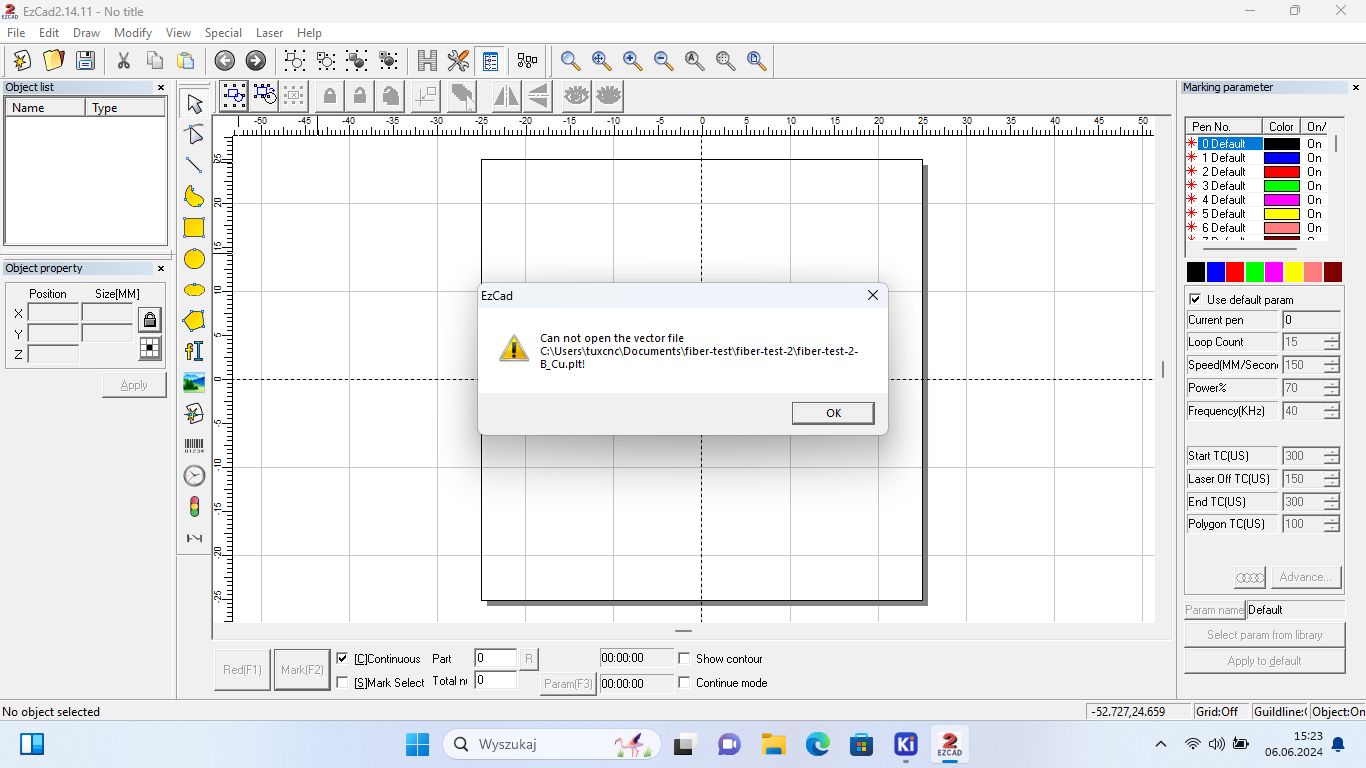Viewport: 1366px width, 768px height.
Task: Pick the dark red swatch in palette row
Action: pyautogui.click(x=1333, y=272)
